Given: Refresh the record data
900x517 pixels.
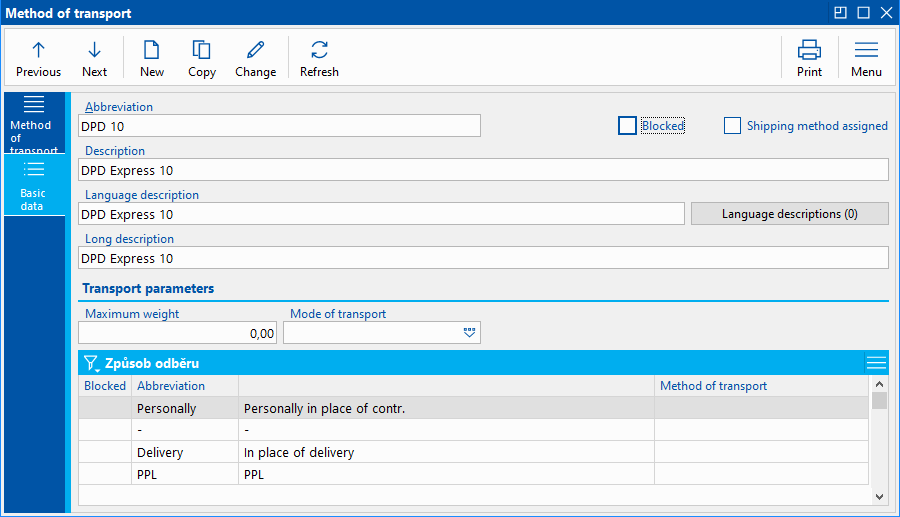Looking at the screenshot, I should click(319, 59).
